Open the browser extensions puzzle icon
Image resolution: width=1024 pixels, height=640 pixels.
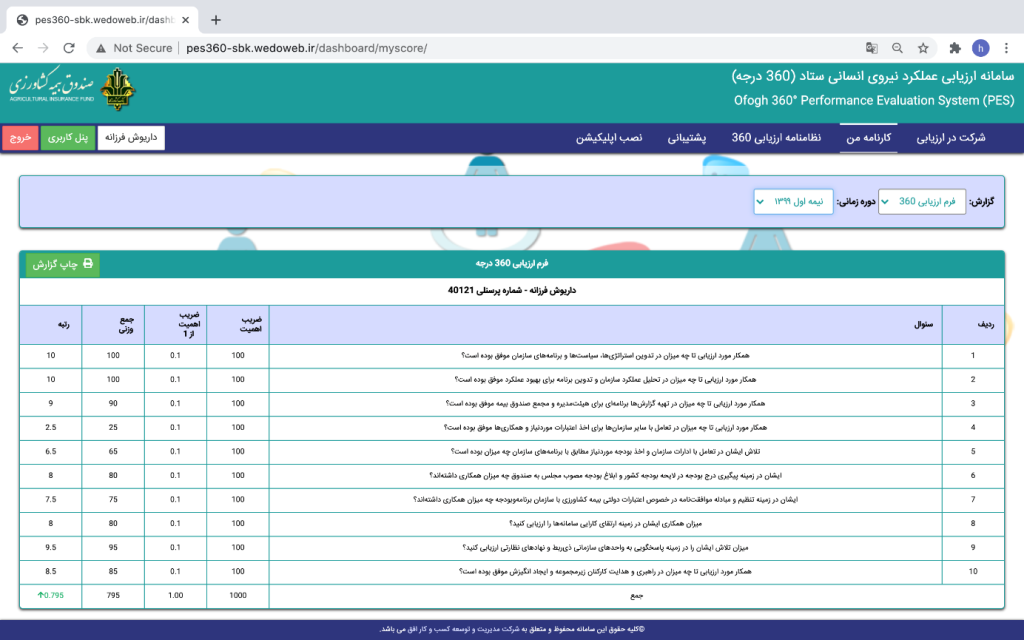[955, 48]
